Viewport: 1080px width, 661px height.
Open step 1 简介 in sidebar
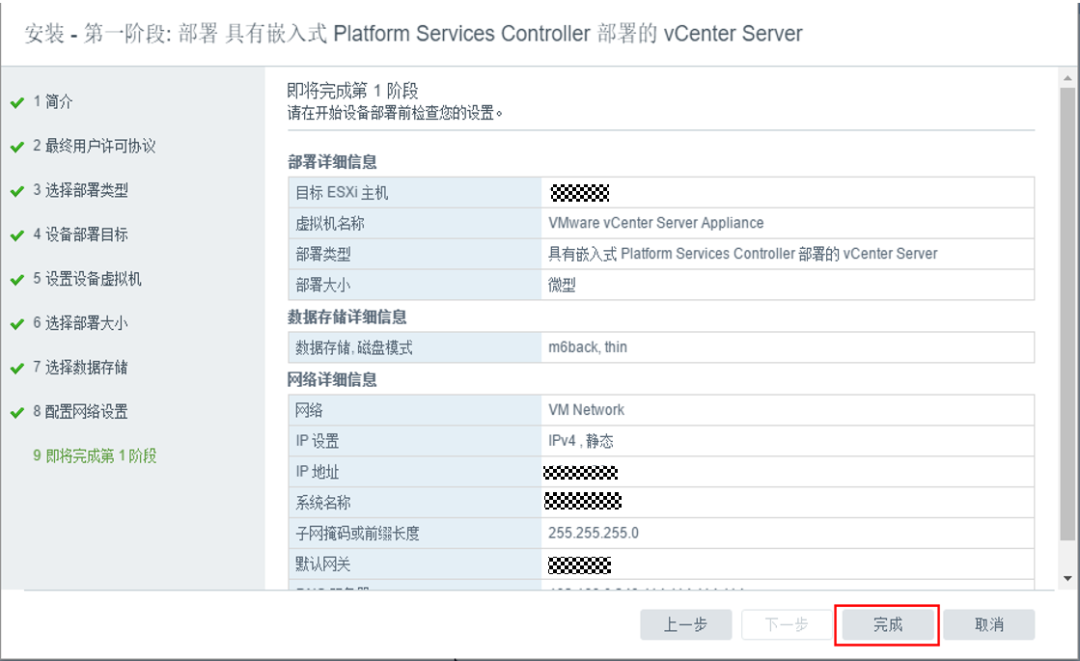pos(53,102)
